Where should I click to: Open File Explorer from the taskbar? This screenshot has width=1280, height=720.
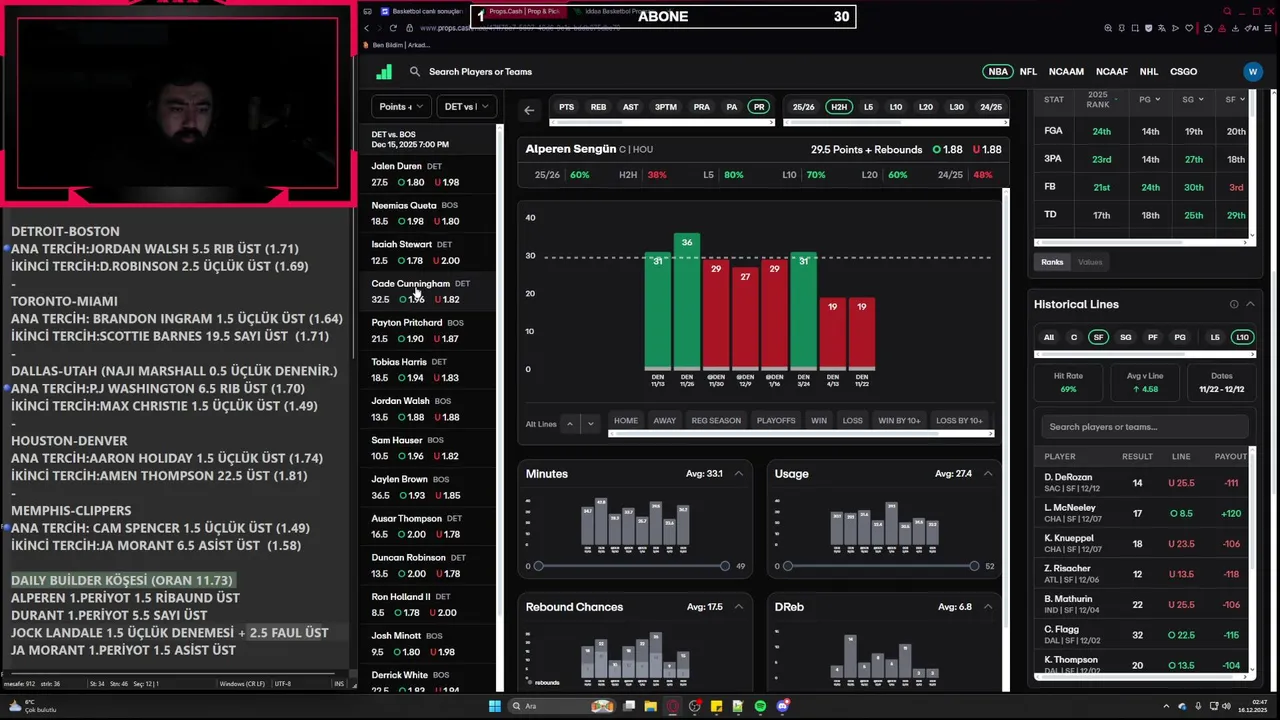point(651,706)
